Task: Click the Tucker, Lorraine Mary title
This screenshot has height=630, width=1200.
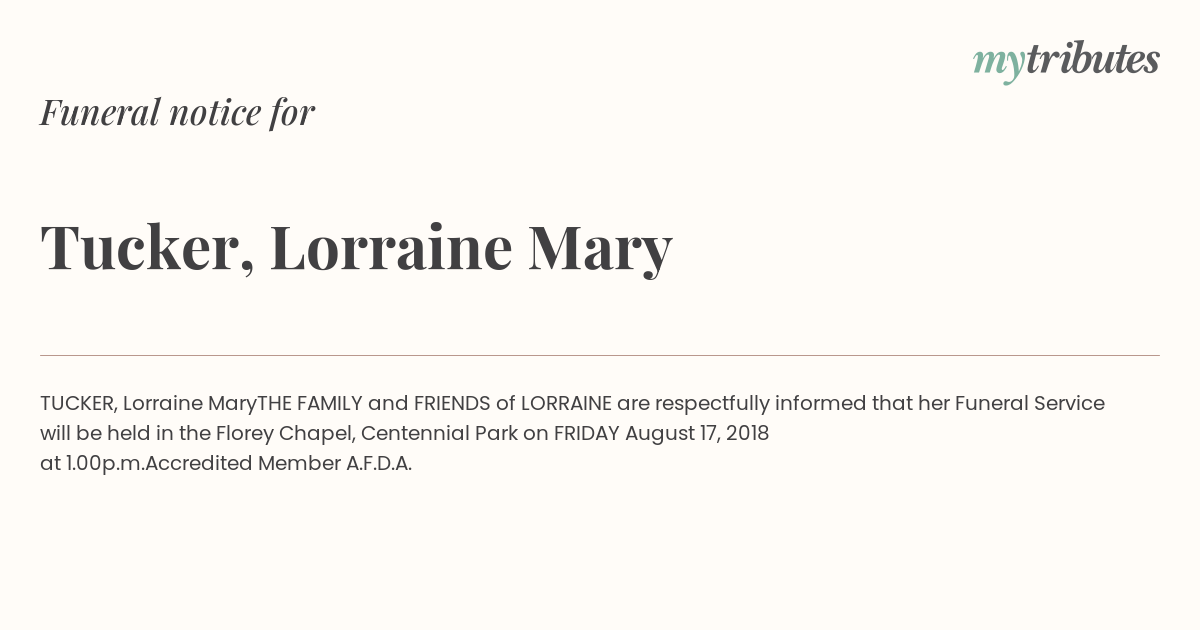Action: pyautogui.click(x=356, y=247)
